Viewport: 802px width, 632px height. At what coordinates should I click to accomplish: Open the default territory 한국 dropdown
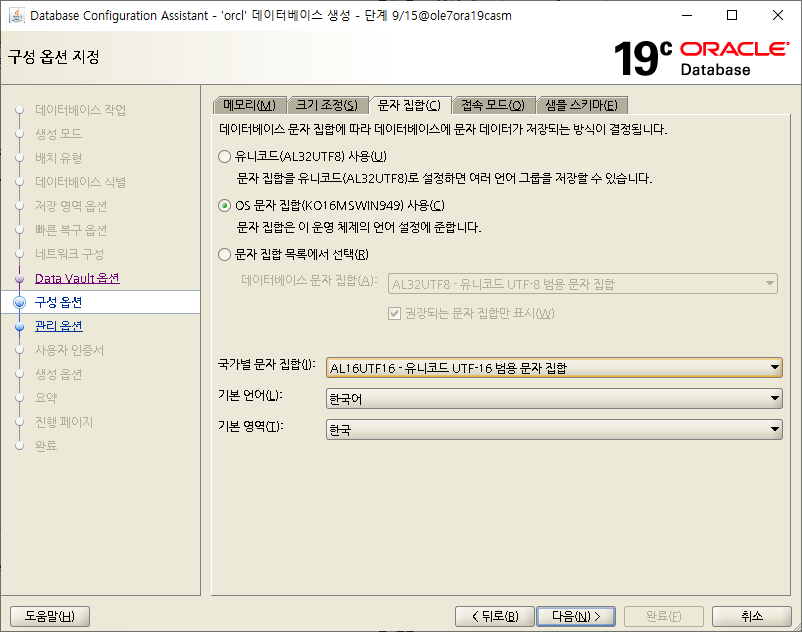coord(554,430)
